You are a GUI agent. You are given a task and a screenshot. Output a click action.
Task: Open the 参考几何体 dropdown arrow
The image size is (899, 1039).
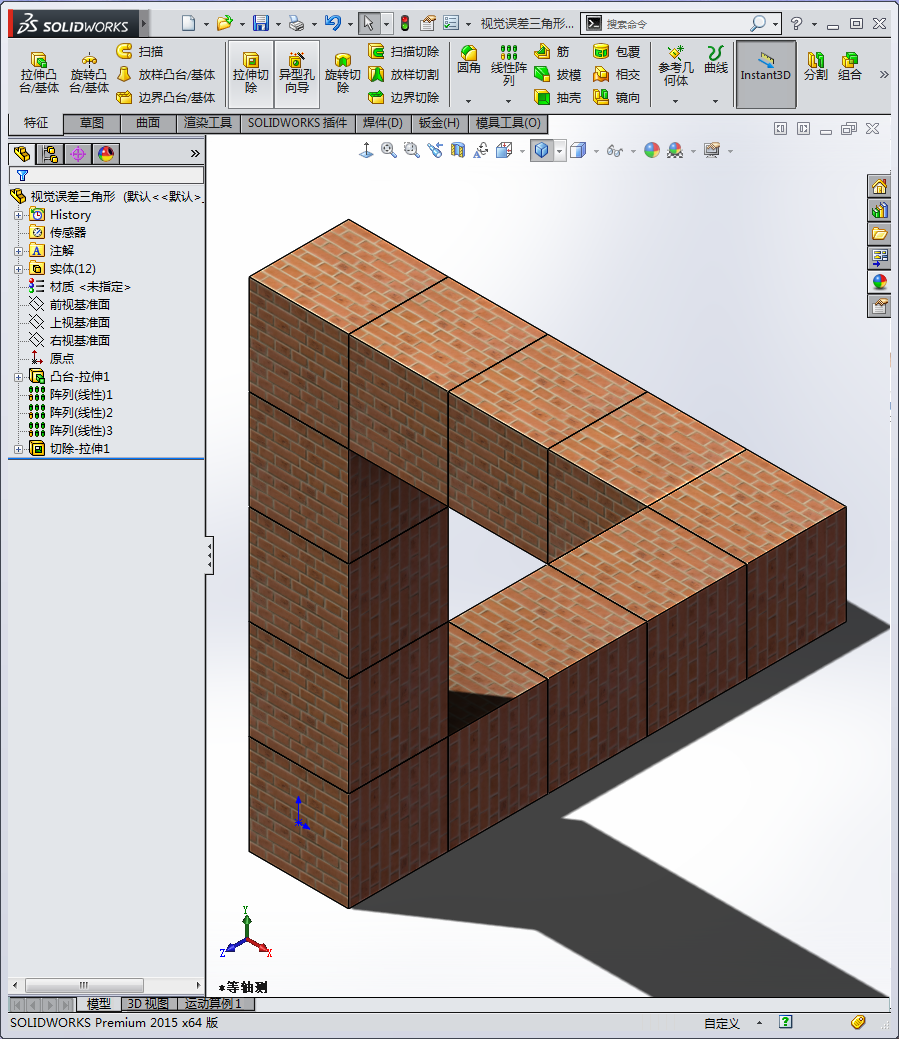676,101
